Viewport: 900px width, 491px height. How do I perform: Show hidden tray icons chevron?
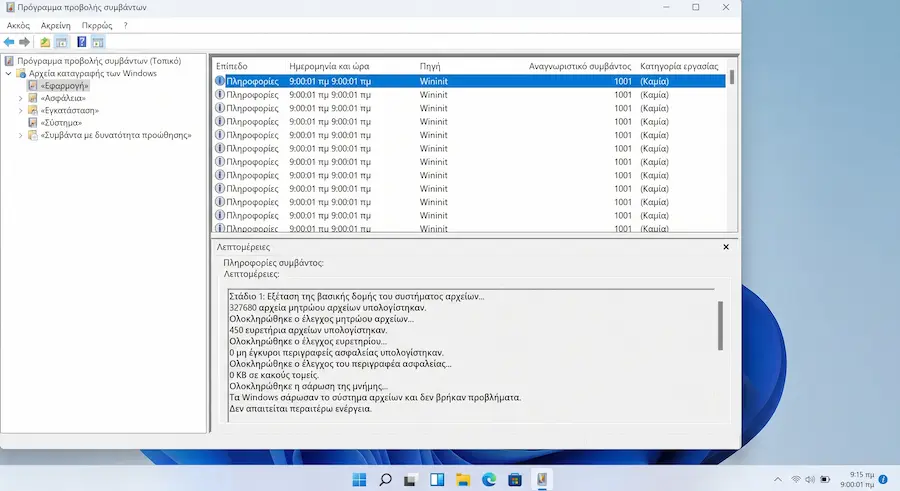tap(778, 480)
